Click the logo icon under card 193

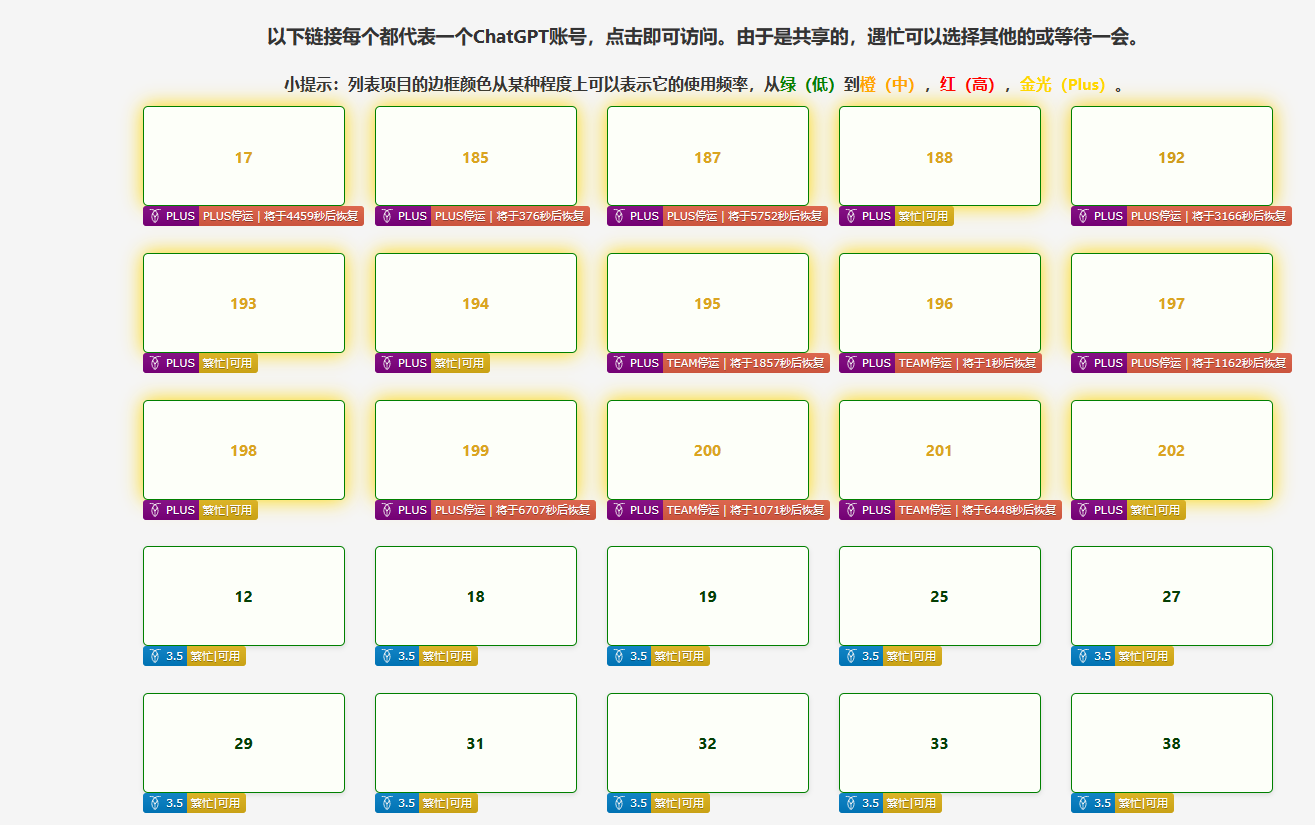(x=155, y=363)
